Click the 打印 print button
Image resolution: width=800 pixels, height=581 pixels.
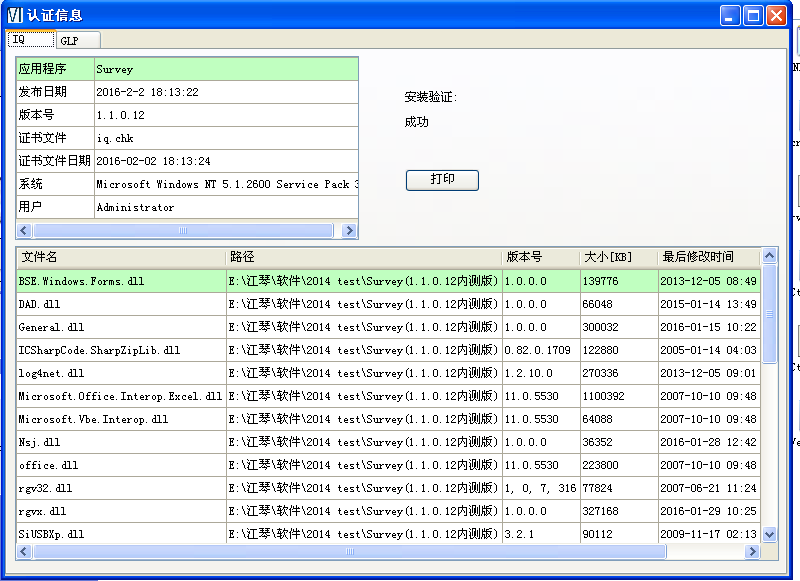pos(441,180)
